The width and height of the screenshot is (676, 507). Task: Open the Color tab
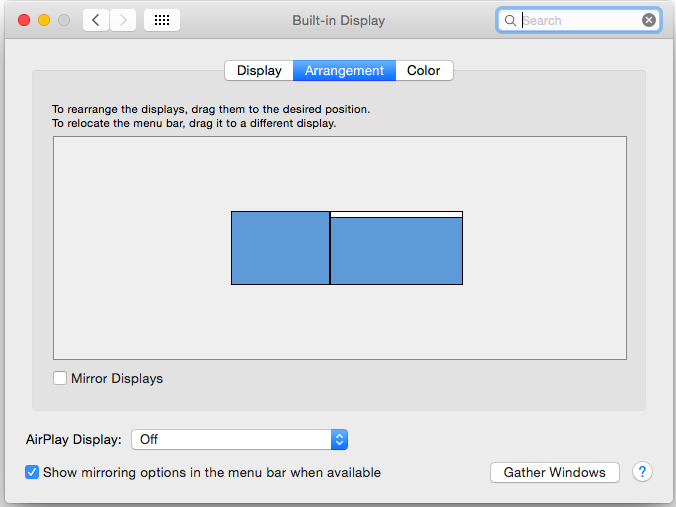pos(423,71)
